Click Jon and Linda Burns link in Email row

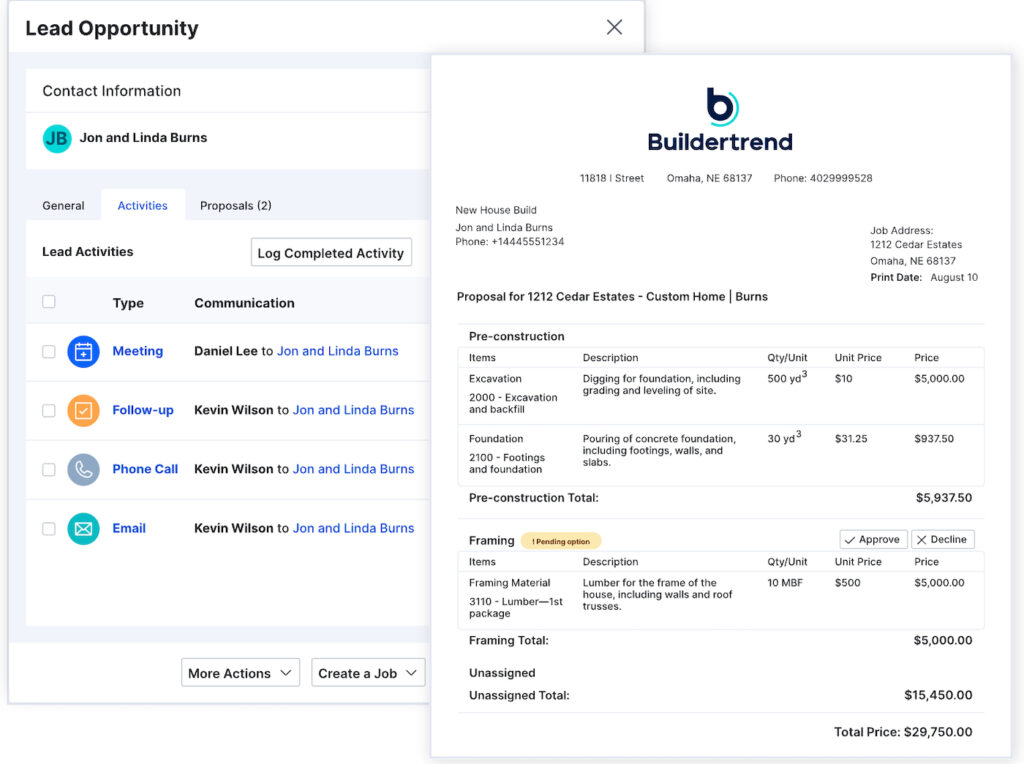click(353, 528)
